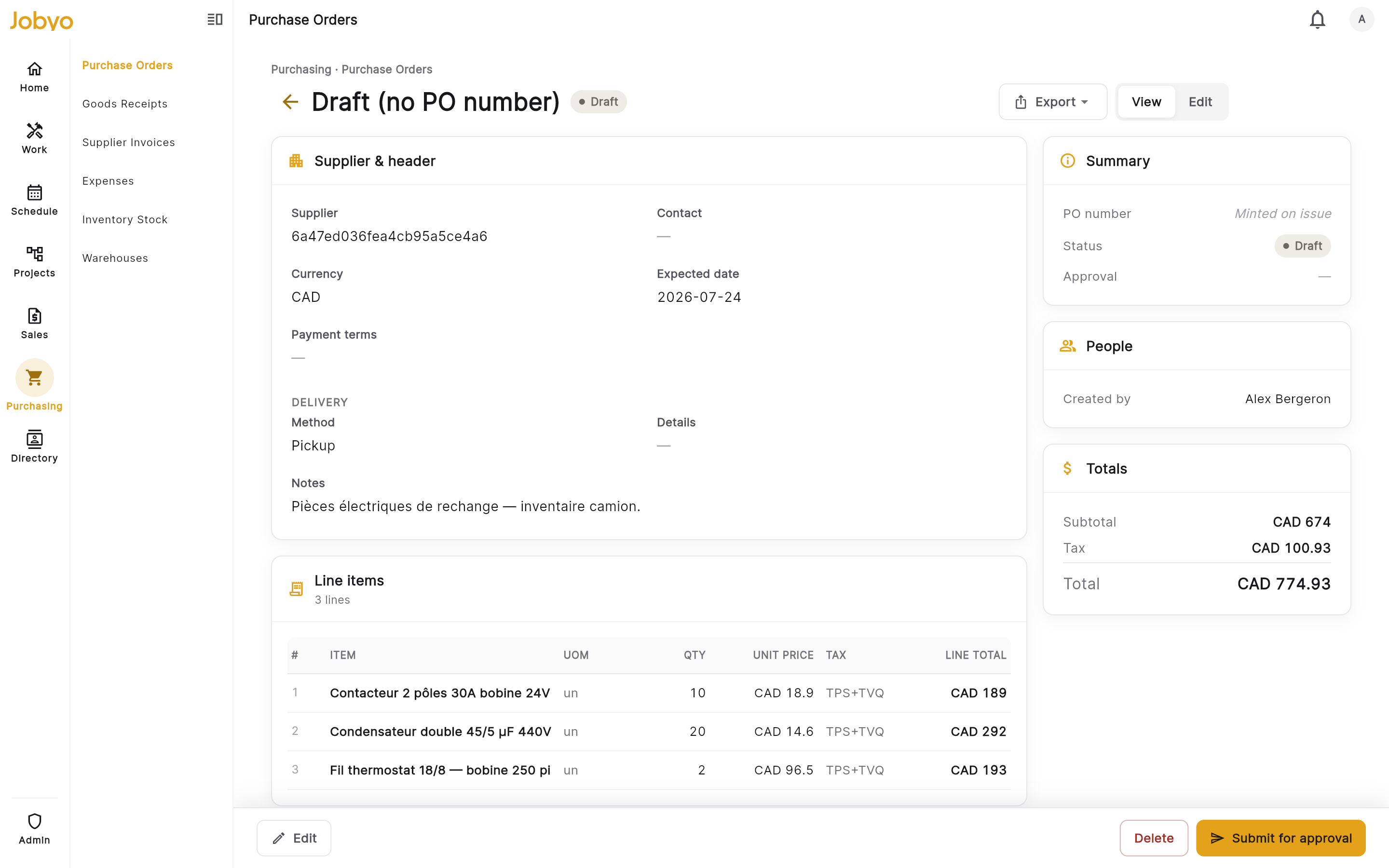Open the Admin shield icon
1389x868 pixels.
34,821
